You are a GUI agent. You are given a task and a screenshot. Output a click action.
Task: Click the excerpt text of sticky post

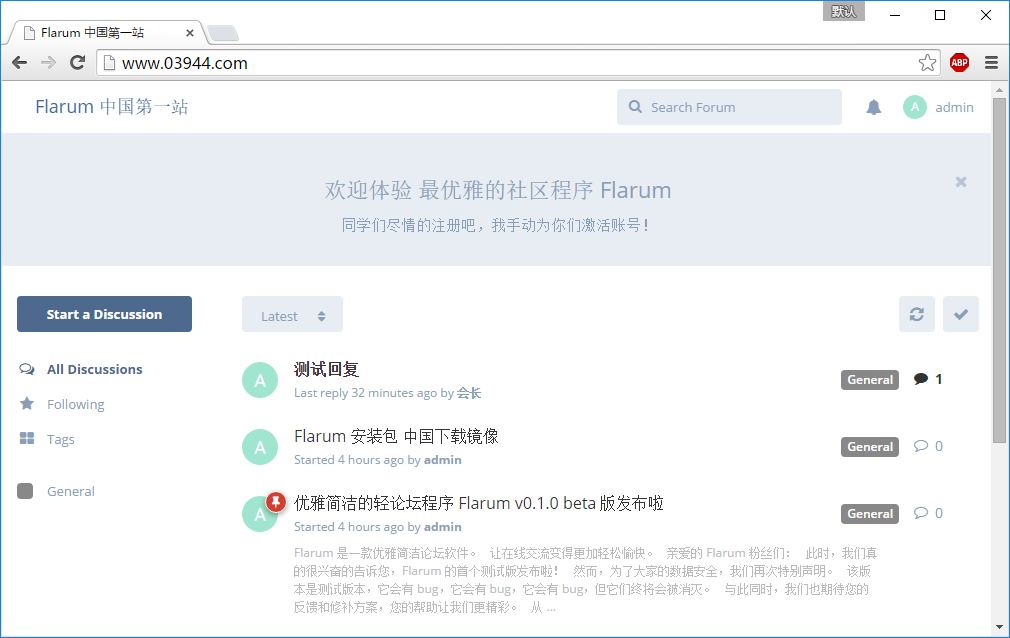click(x=585, y=580)
